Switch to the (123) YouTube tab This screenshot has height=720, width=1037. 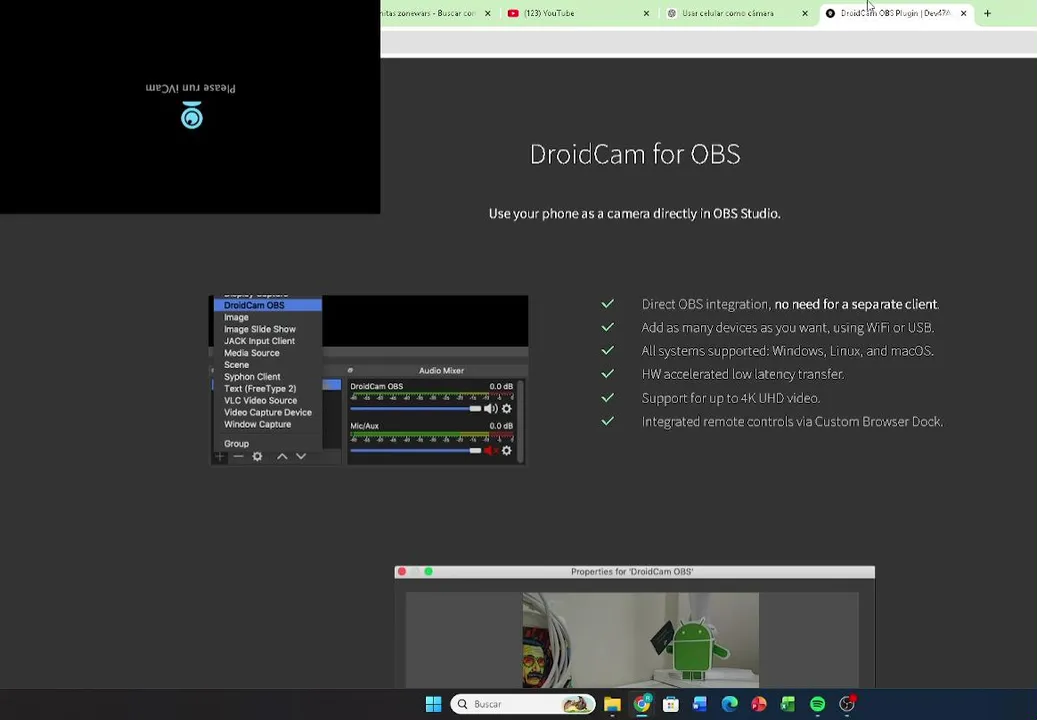tap(579, 13)
